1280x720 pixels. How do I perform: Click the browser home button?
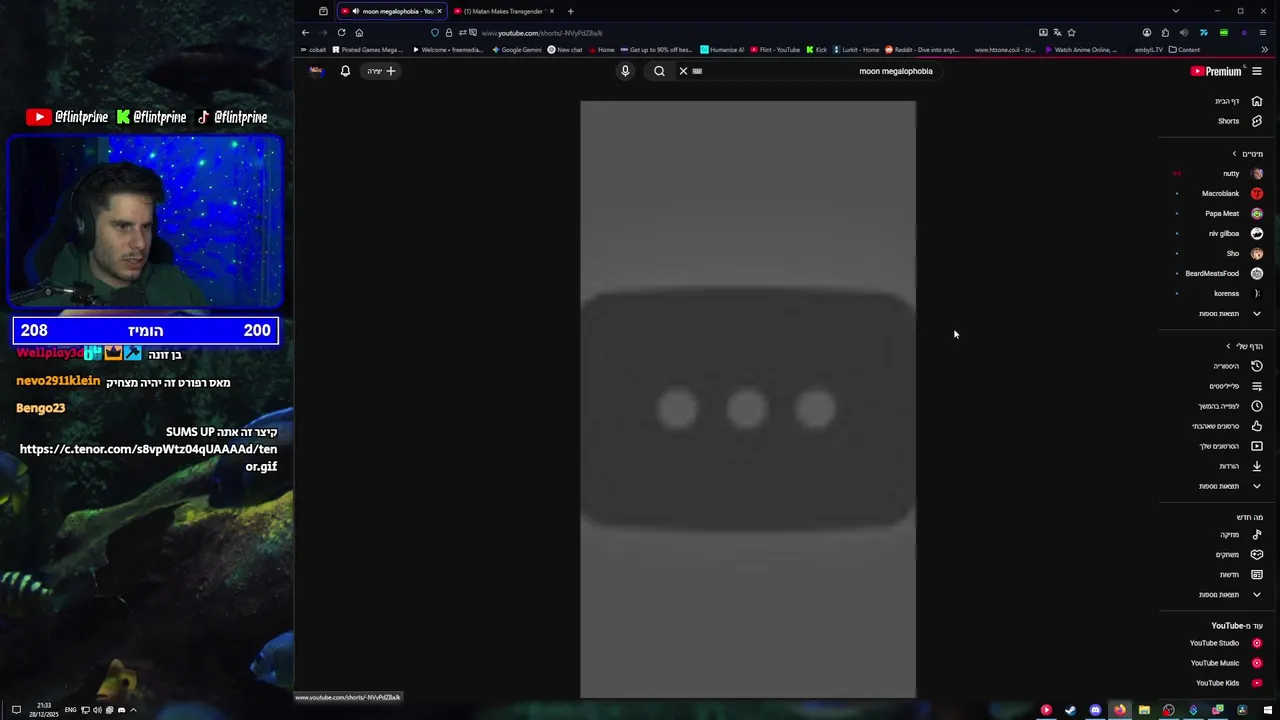(359, 32)
